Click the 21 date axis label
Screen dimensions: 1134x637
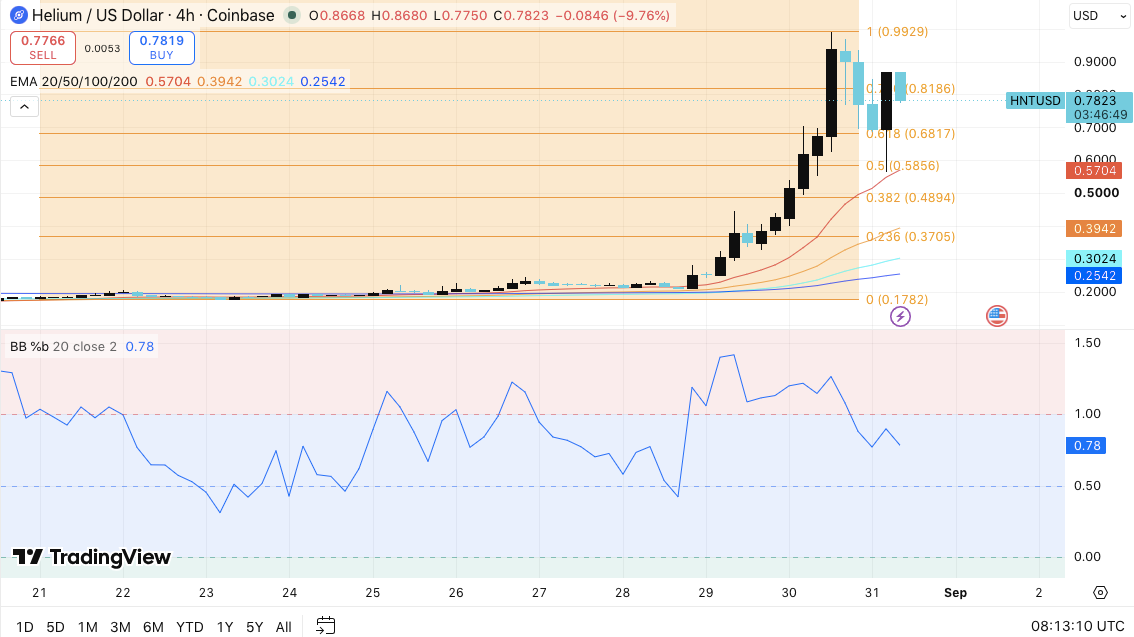point(39,593)
